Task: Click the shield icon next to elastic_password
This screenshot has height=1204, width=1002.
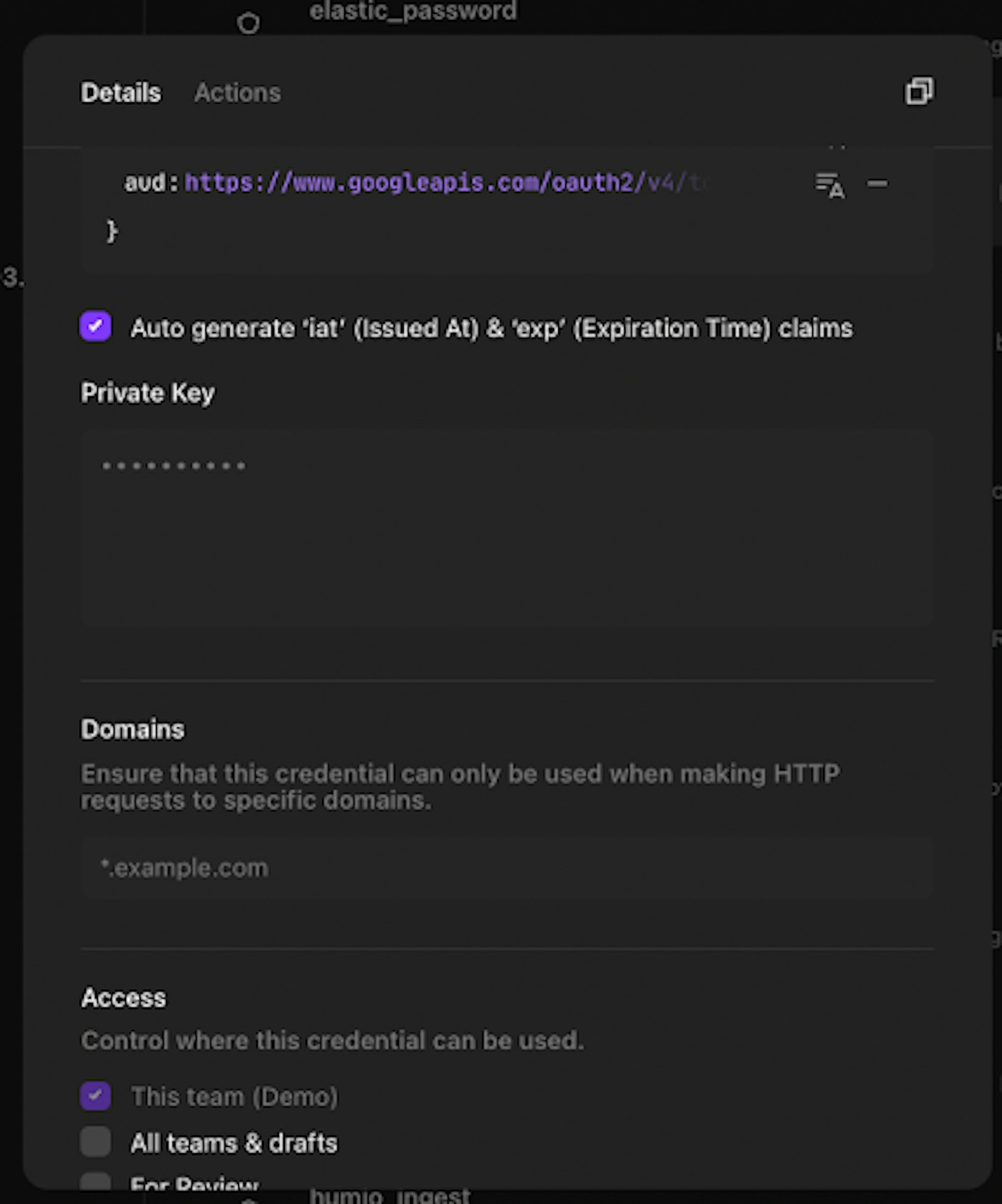Action: tap(248, 24)
